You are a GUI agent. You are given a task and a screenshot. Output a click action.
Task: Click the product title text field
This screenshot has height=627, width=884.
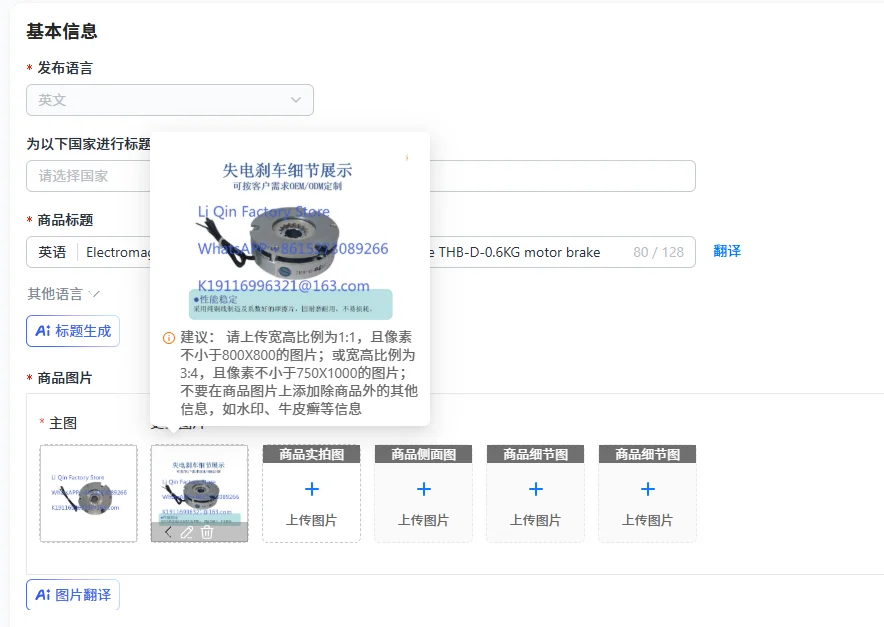coord(361,252)
